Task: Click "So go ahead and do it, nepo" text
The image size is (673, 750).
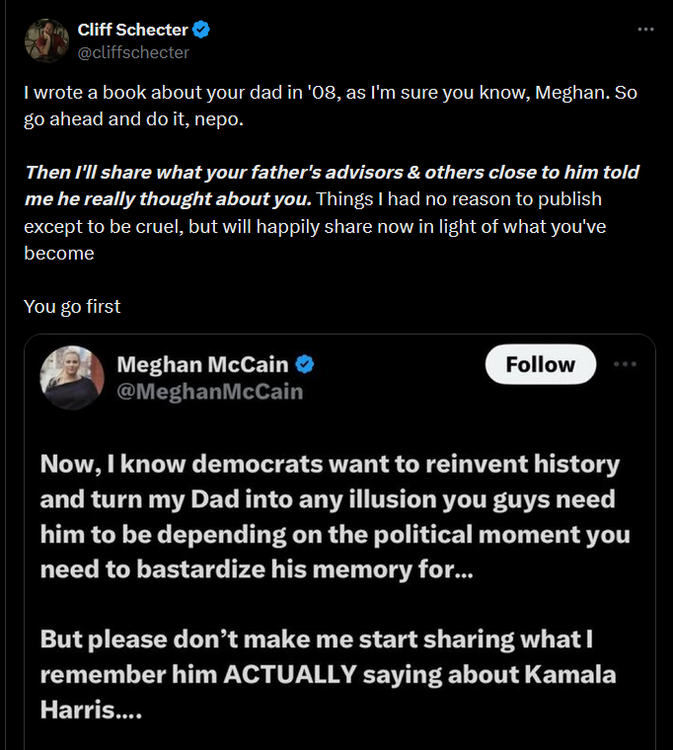Action: click(100, 118)
